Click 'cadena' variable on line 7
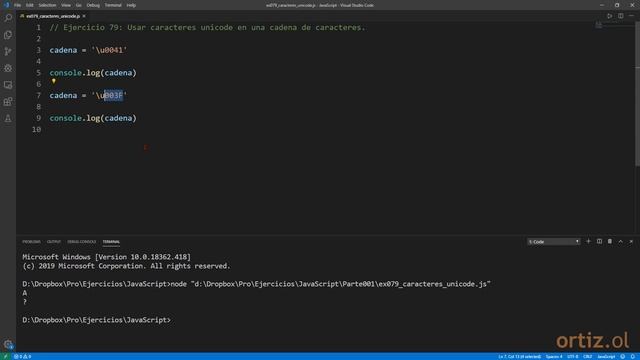The image size is (640, 360). coord(63,96)
